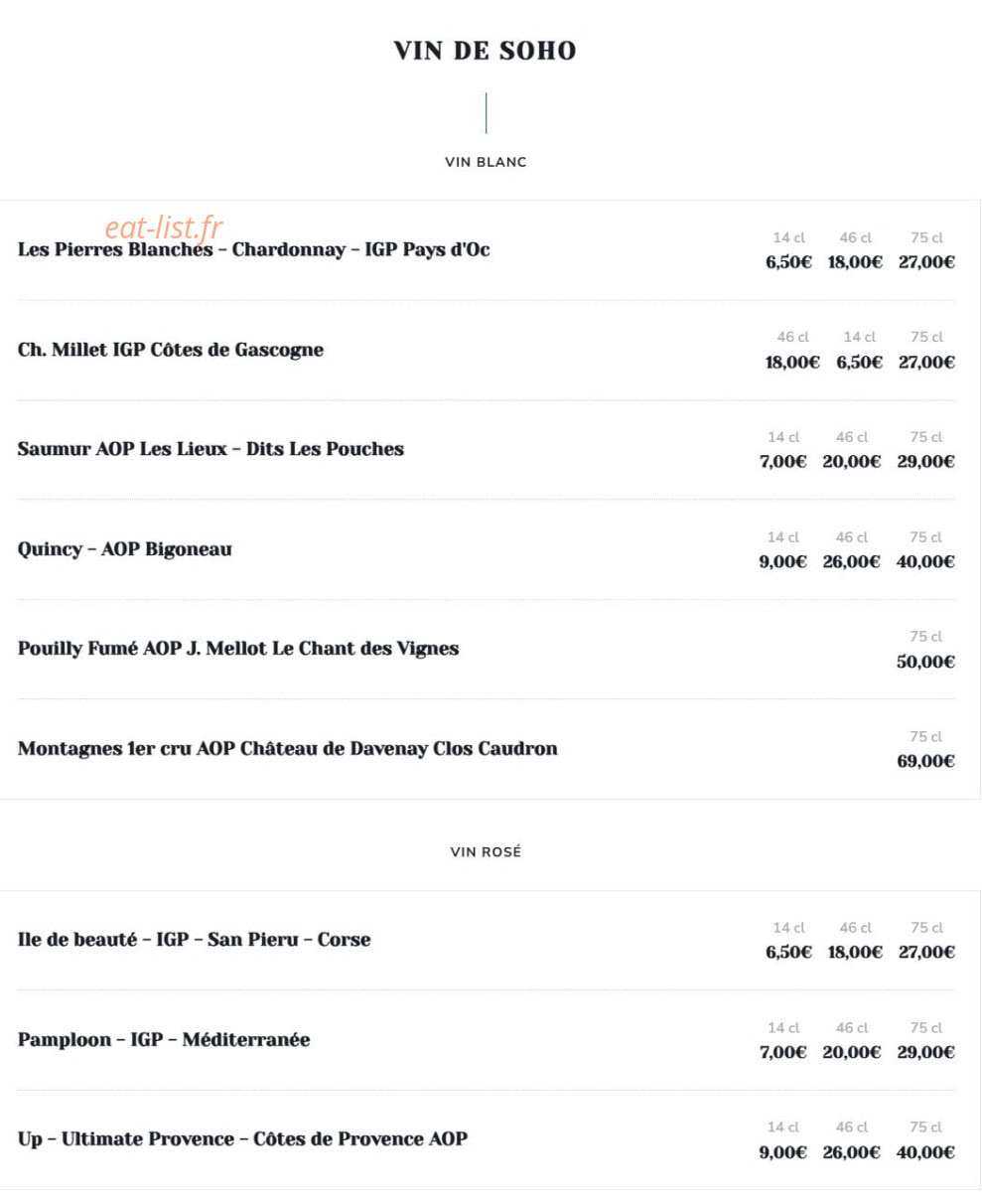Click the 69,00€ price for Montagnes 1er cru
982x1204 pixels.
pyautogui.click(x=925, y=761)
